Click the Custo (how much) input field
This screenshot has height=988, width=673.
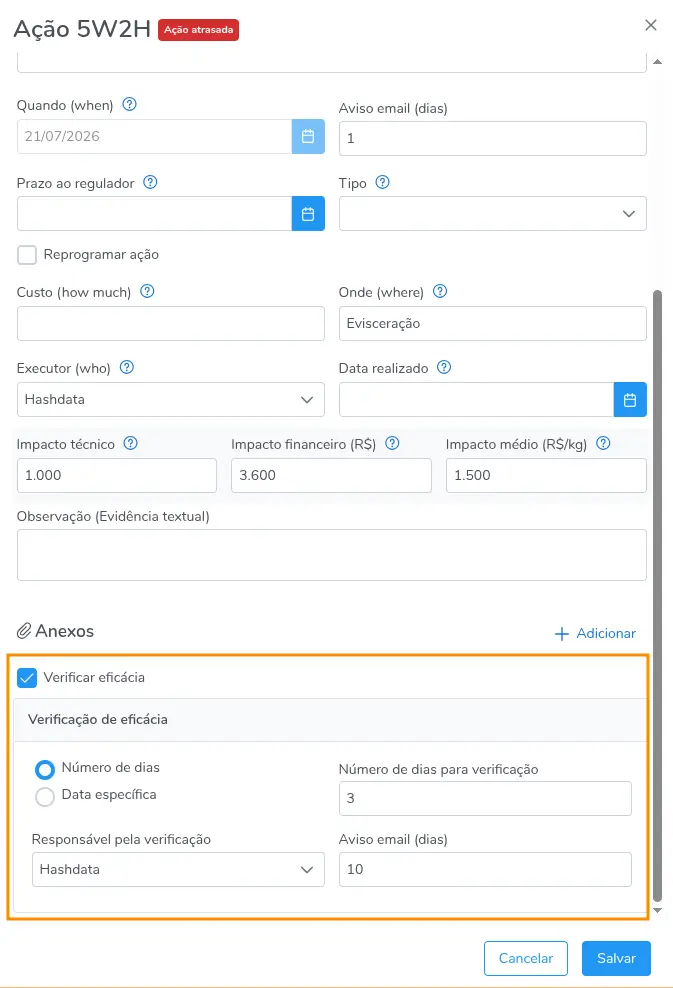click(171, 323)
